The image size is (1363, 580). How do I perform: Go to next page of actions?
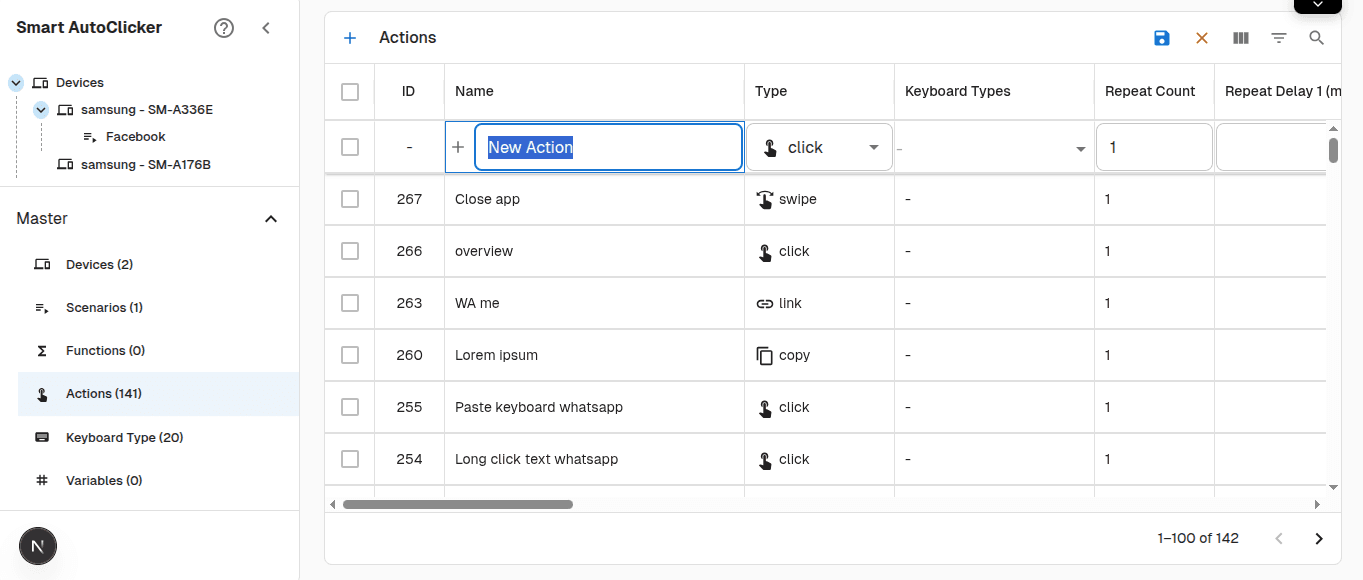pos(1318,537)
